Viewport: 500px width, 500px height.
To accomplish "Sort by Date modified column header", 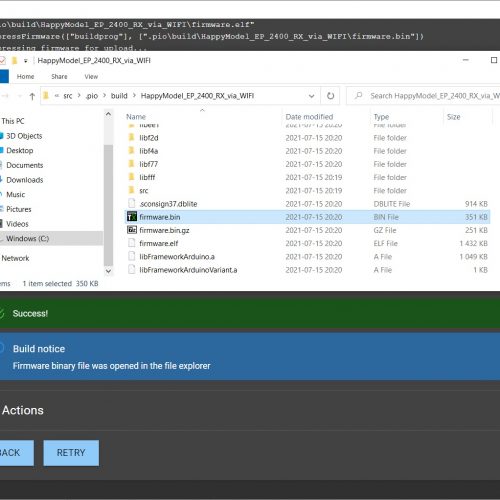I will (309, 117).
